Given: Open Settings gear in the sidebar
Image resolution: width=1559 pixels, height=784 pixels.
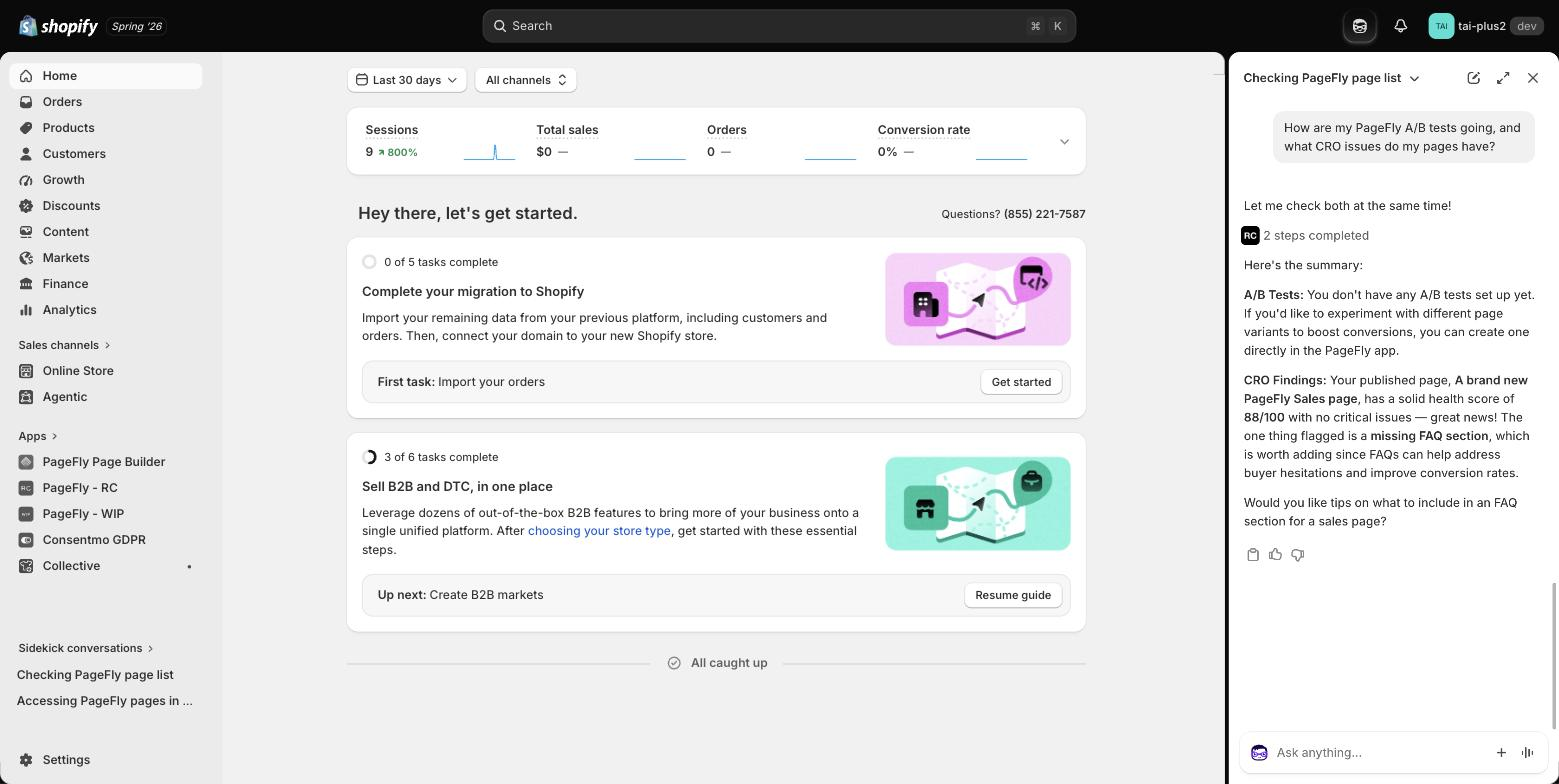Looking at the screenshot, I should point(26,760).
